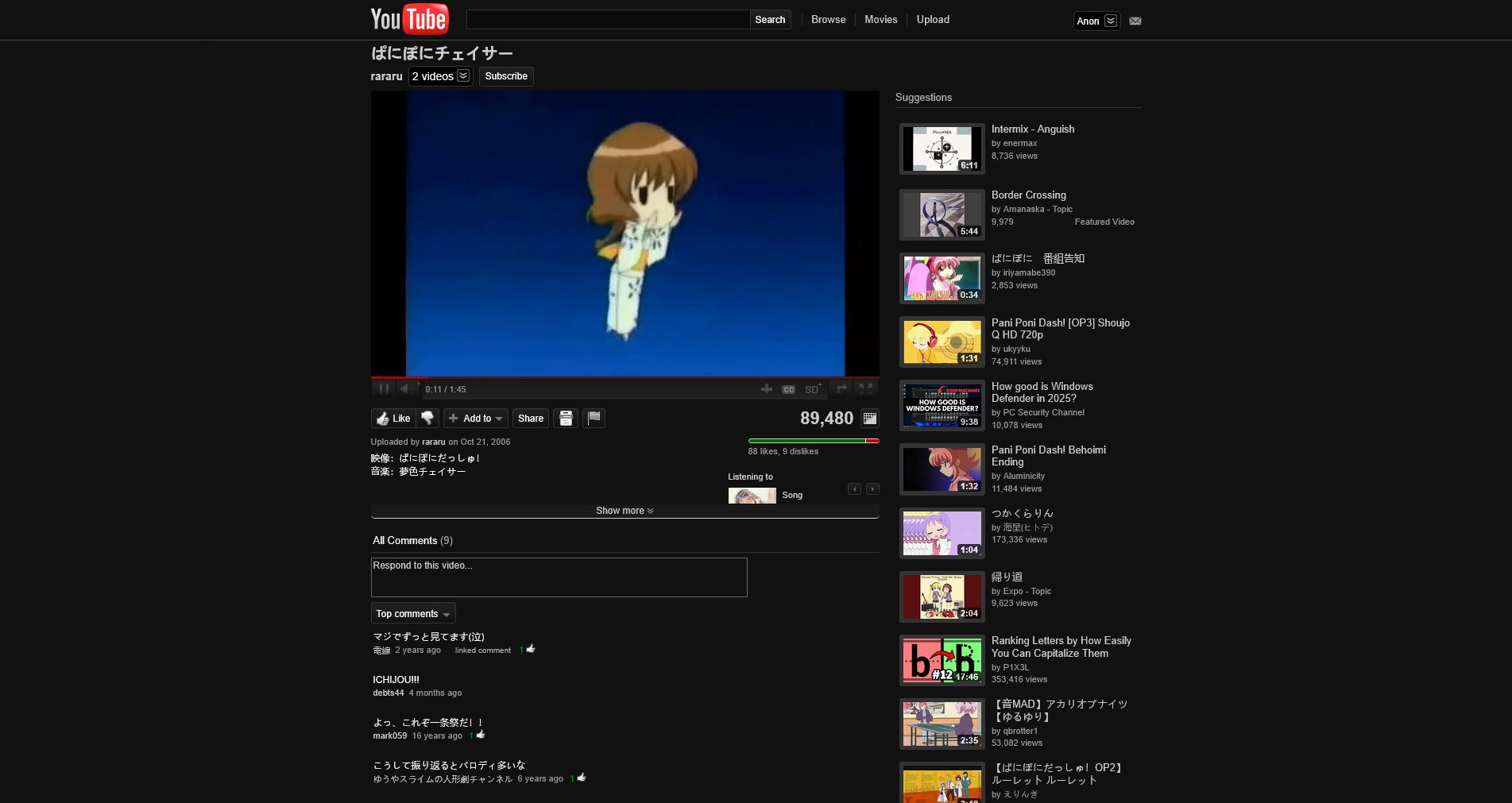Flag the video with flag icon

594,418
